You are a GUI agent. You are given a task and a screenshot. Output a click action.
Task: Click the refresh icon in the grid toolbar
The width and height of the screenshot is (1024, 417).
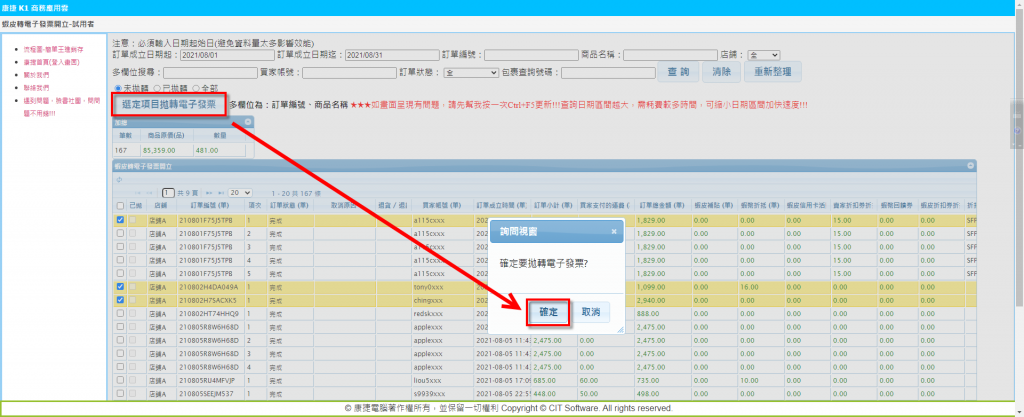pos(119,179)
